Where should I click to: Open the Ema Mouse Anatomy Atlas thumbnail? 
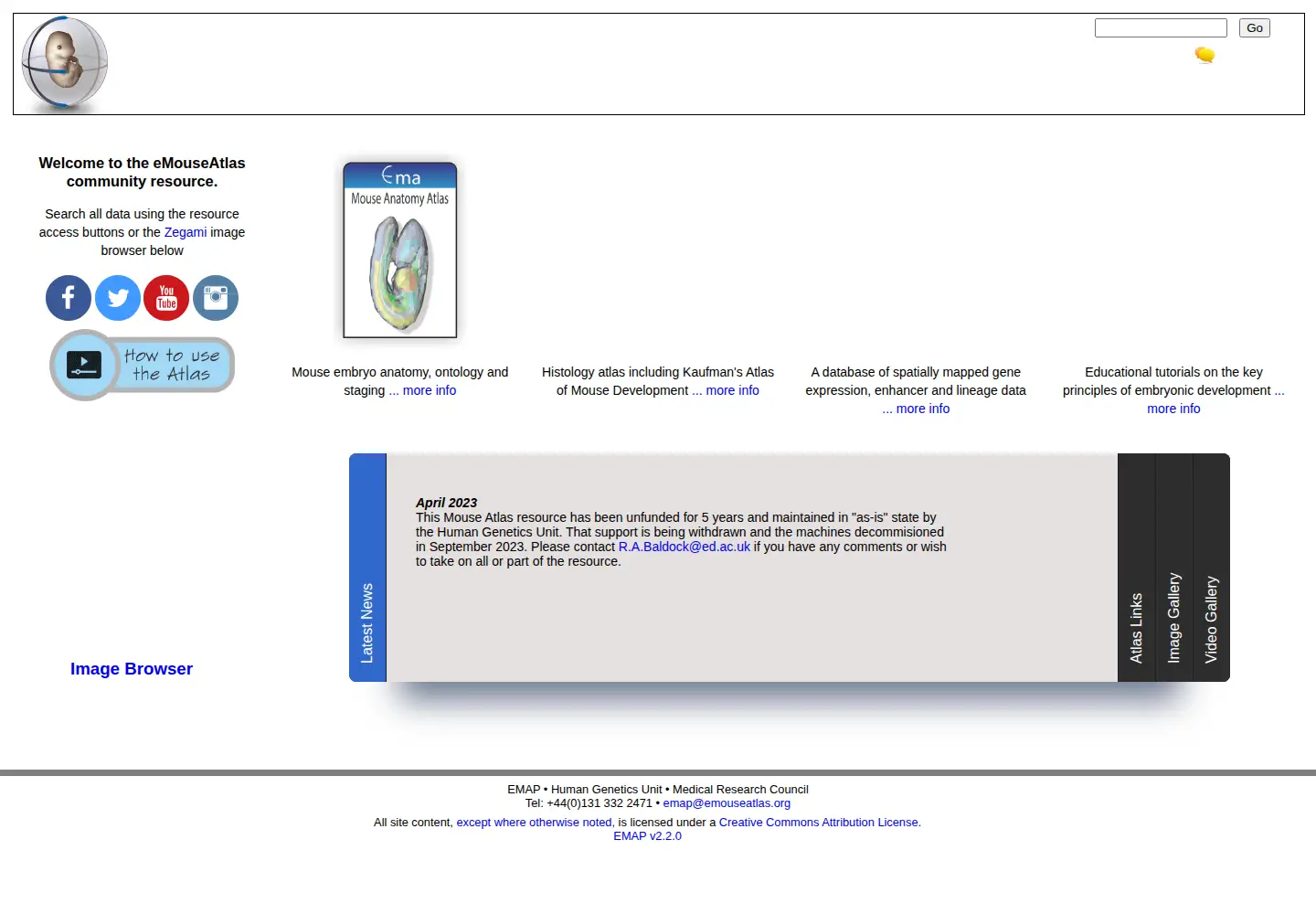tap(400, 250)
